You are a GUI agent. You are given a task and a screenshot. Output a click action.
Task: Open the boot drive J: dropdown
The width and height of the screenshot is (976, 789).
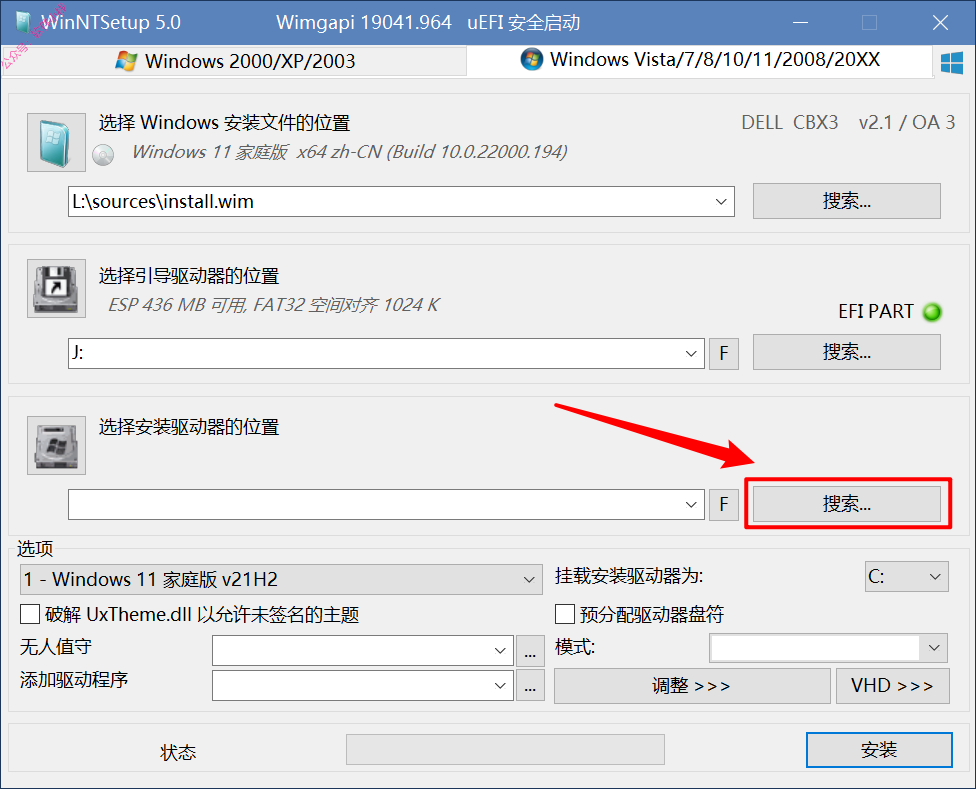click(x=691, y=353)
